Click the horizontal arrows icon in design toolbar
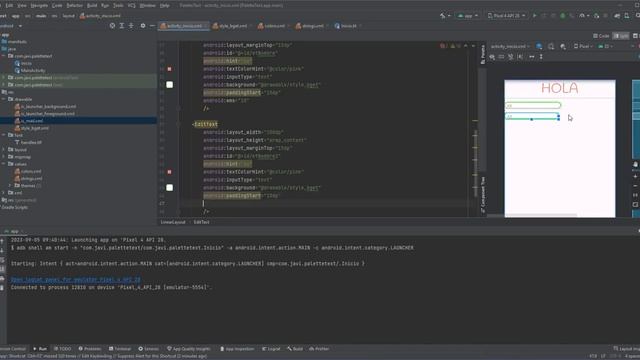 pos(531,57)
